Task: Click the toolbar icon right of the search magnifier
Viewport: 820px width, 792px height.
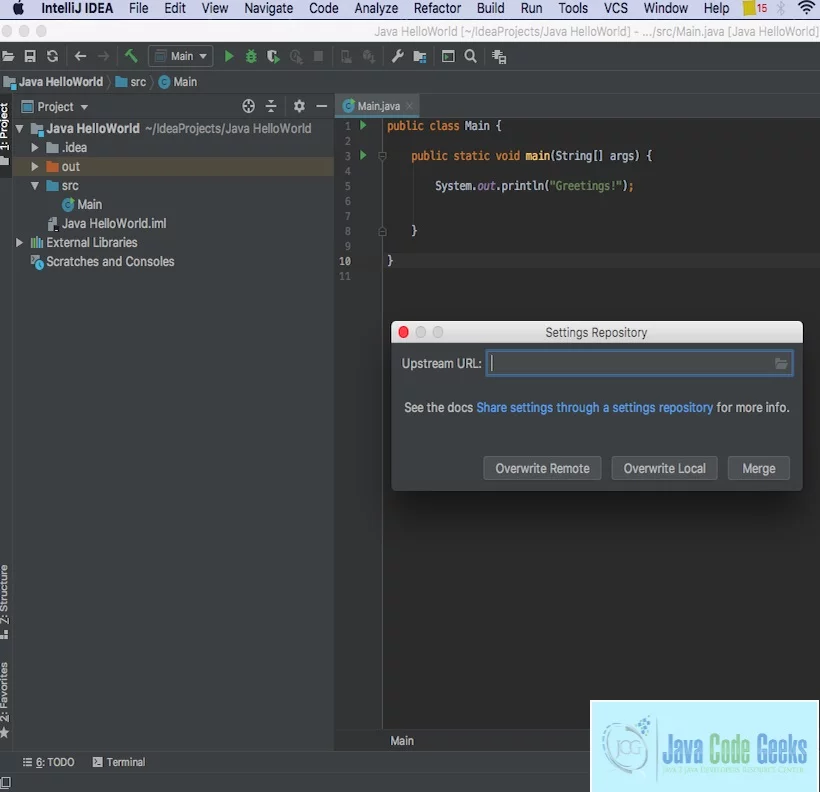Action: pos(499,56)
